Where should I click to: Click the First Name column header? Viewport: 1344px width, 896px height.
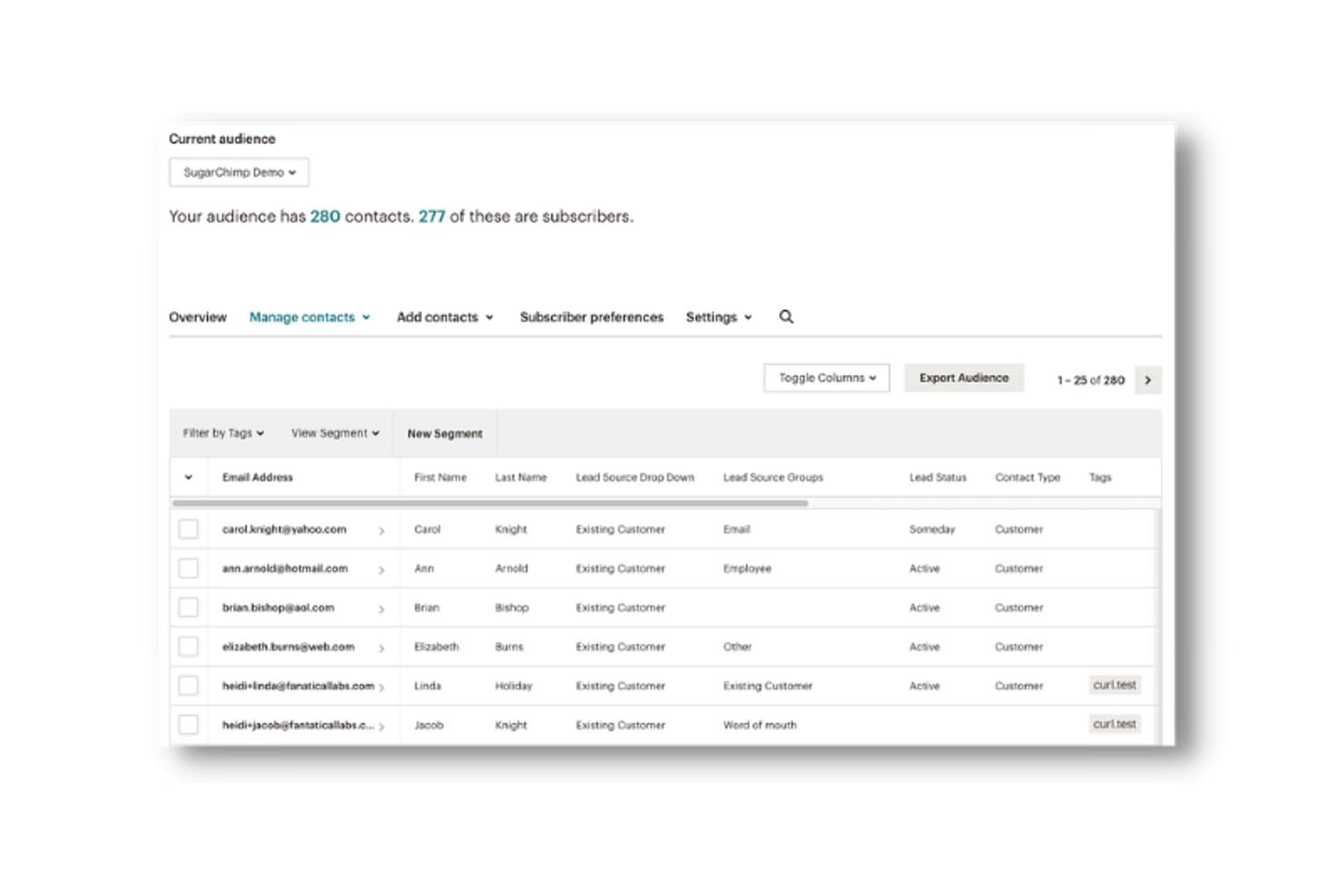[440, 478]
